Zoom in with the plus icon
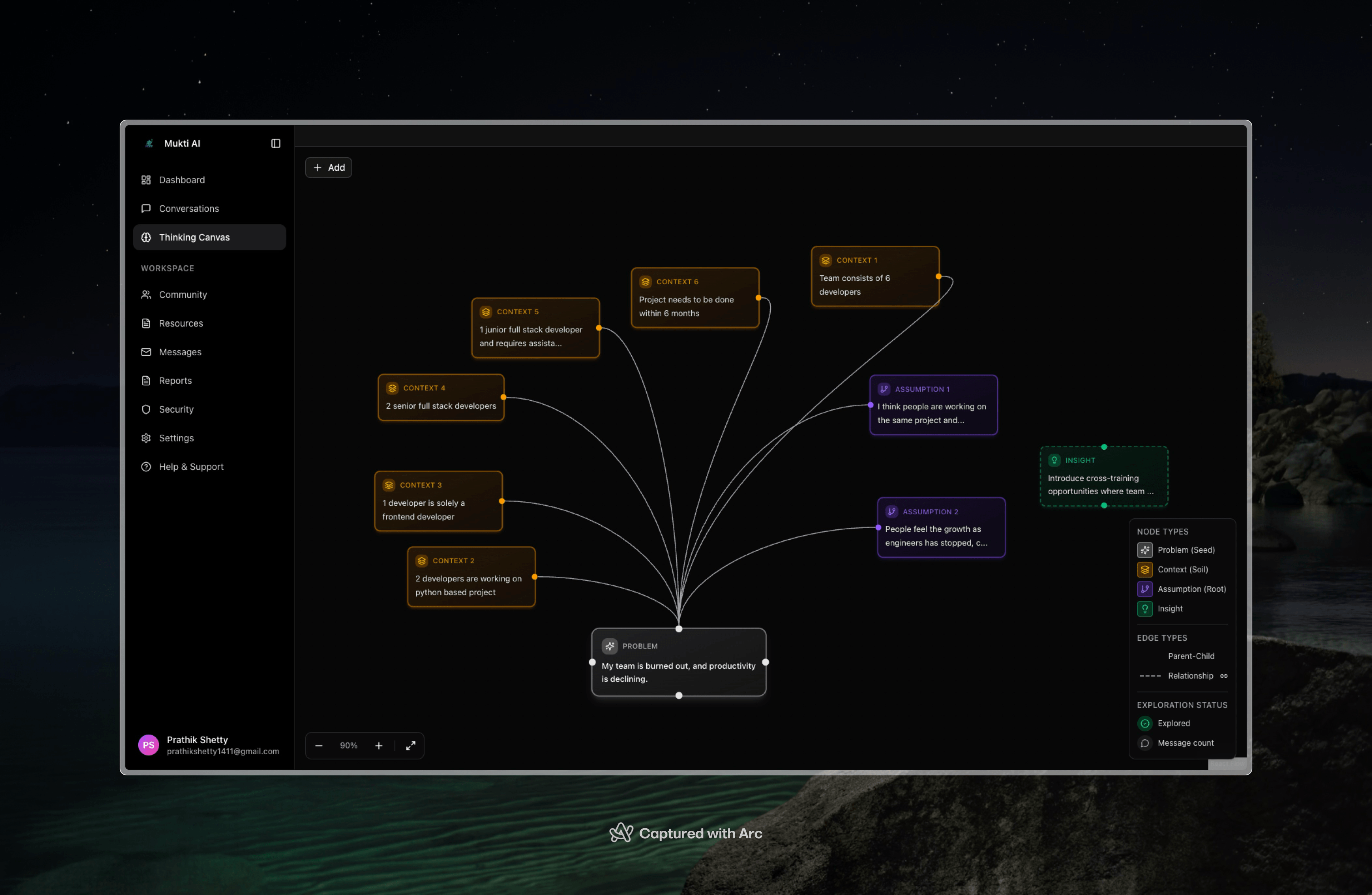Image resolution: width=1372 pixels, height=895 pixels. coord(379,745)
